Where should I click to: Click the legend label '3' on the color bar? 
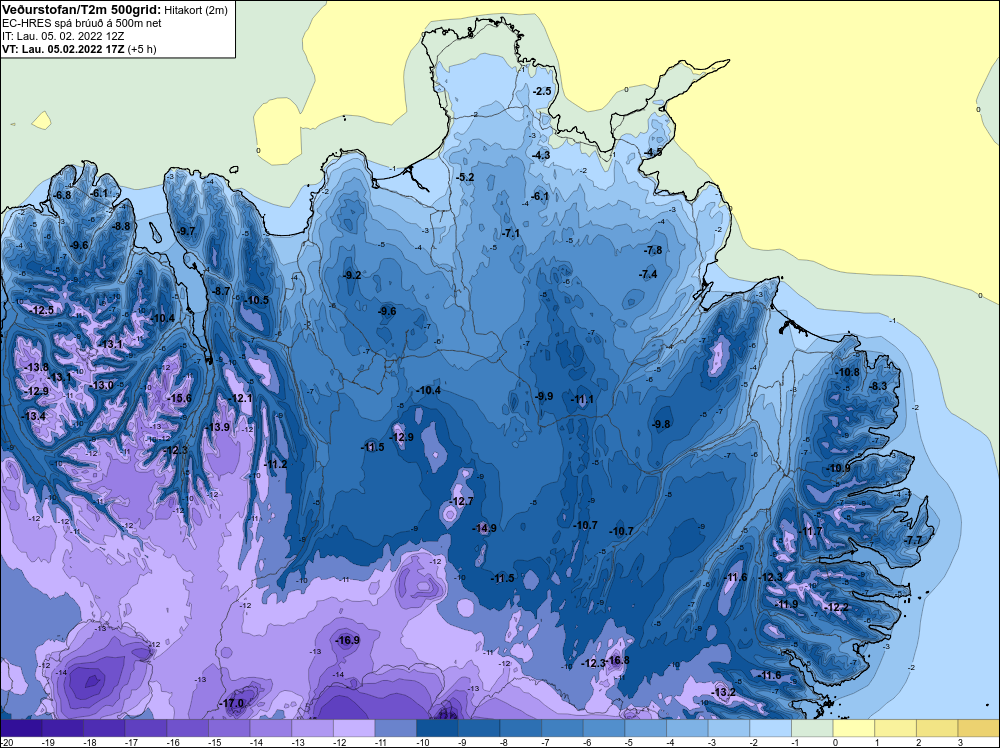pos(960,742)
